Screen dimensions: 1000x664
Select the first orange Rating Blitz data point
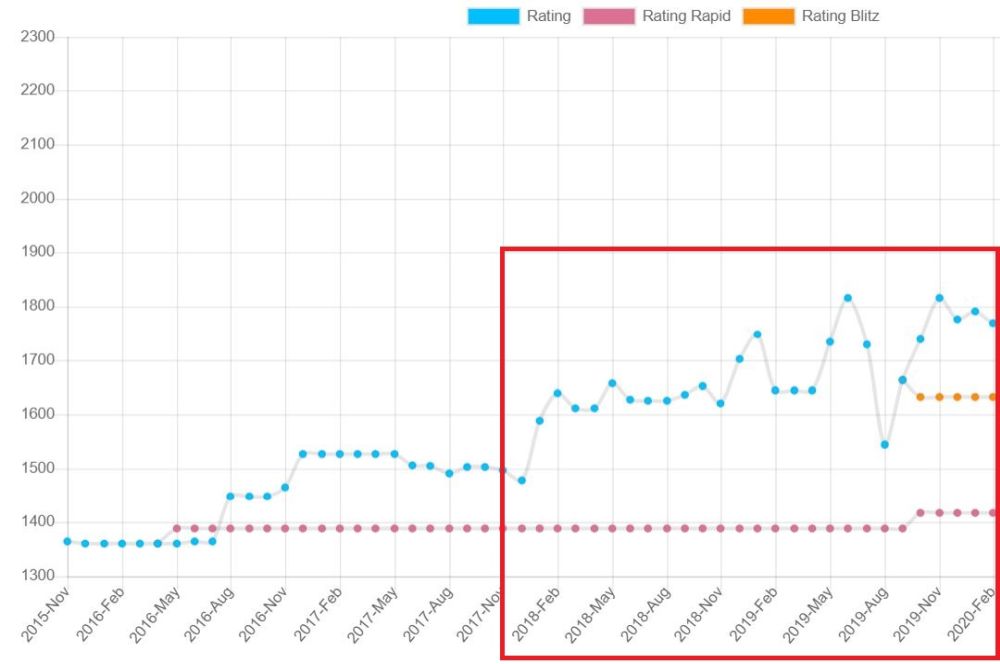pyautogui.click(x=920, y=397)
